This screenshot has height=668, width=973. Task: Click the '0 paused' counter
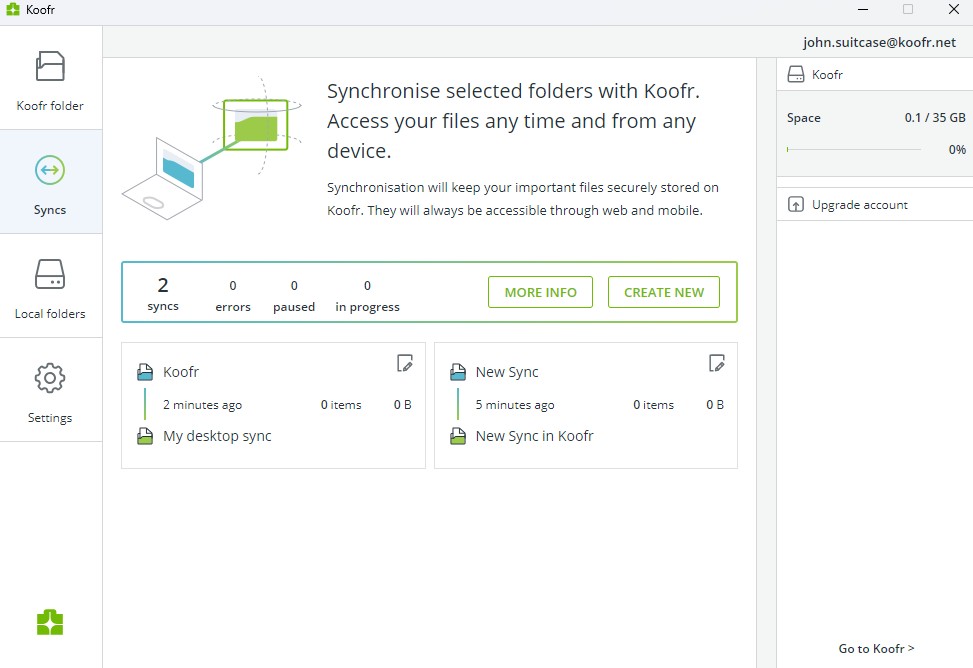[294, 296]
